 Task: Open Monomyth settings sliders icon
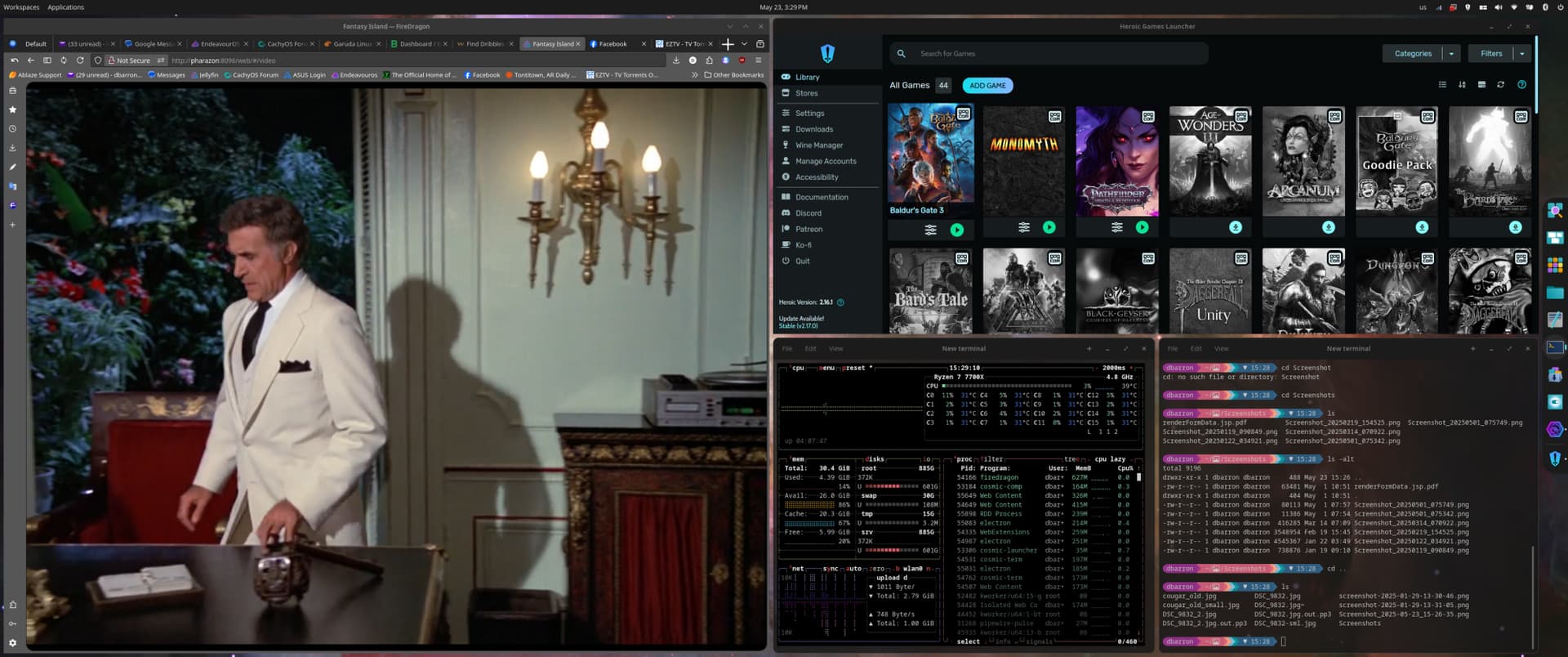[1023, 228]
